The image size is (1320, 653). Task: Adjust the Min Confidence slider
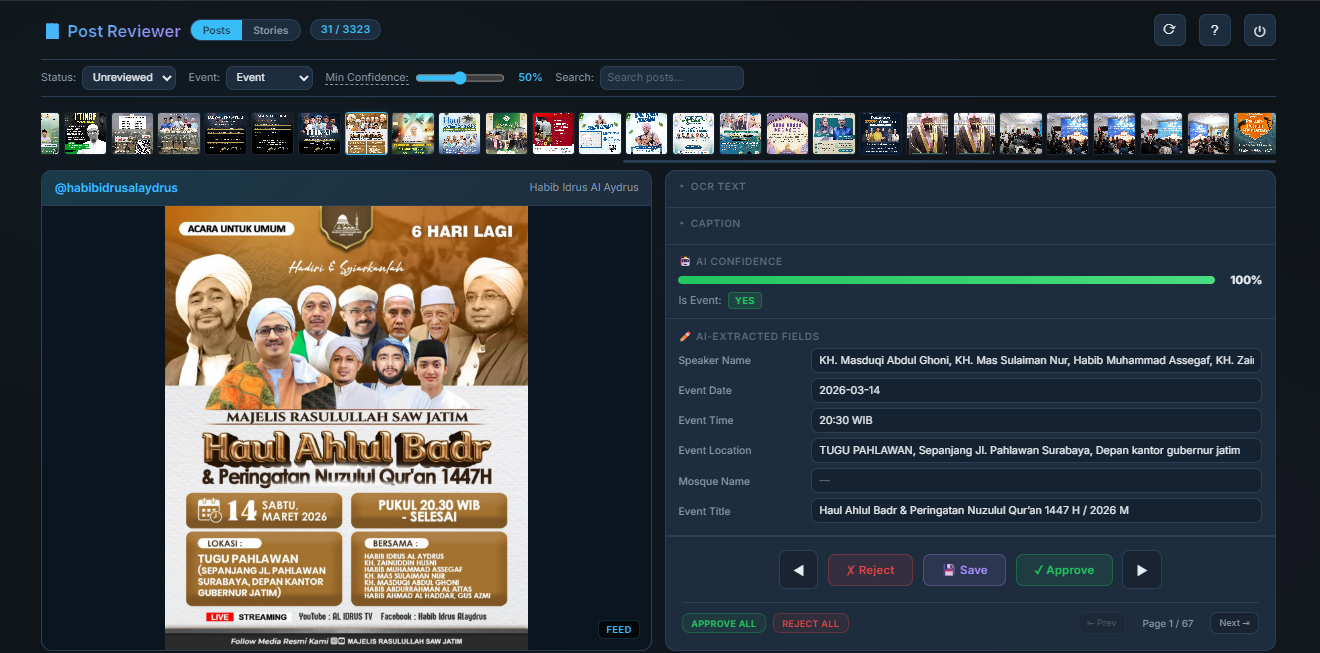point(460,78)
